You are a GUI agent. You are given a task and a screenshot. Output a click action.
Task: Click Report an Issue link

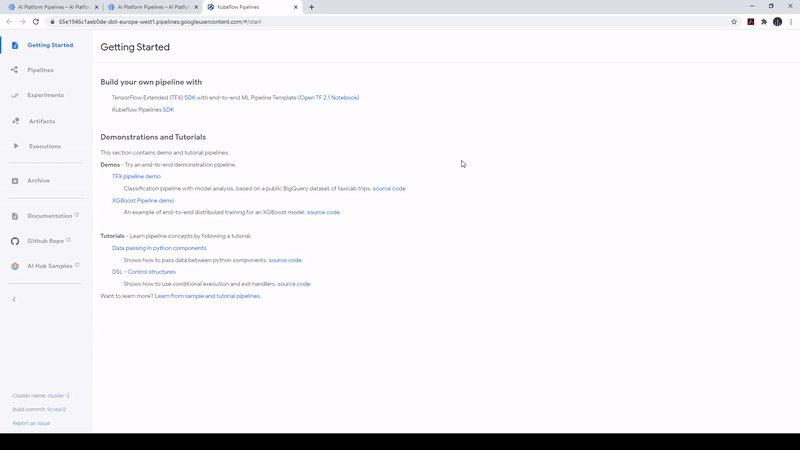click(31, 423)
